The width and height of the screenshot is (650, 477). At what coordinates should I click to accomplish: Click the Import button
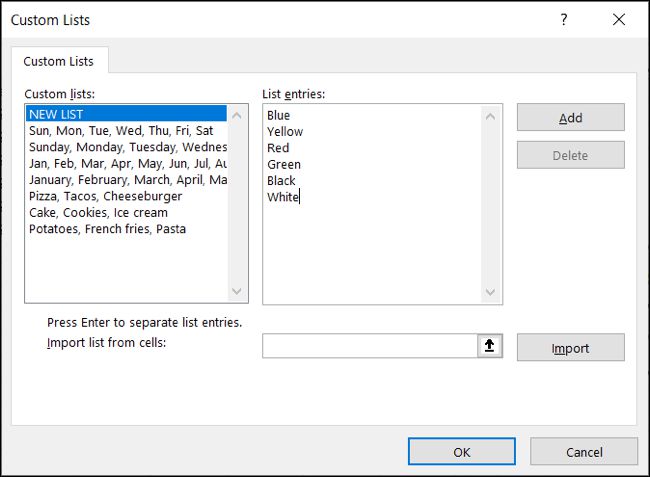click(x=570, y=348)
